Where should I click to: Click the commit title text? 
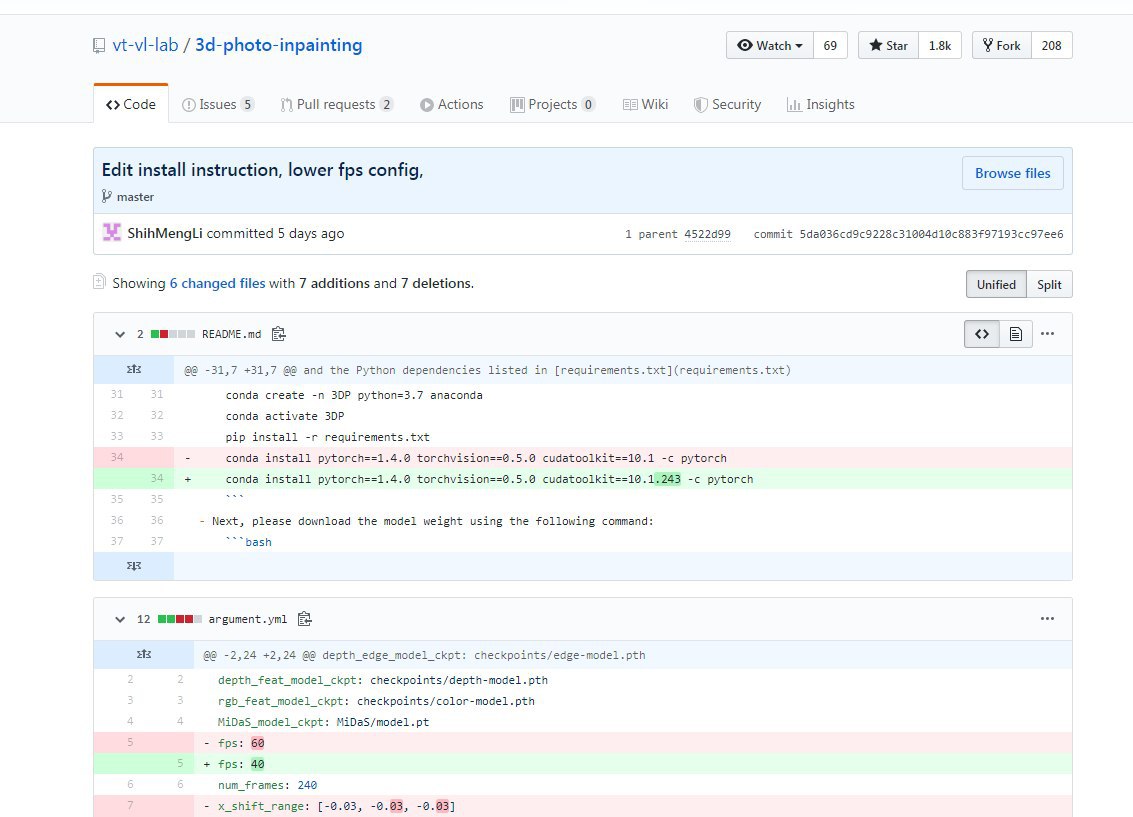click(262, 170)
